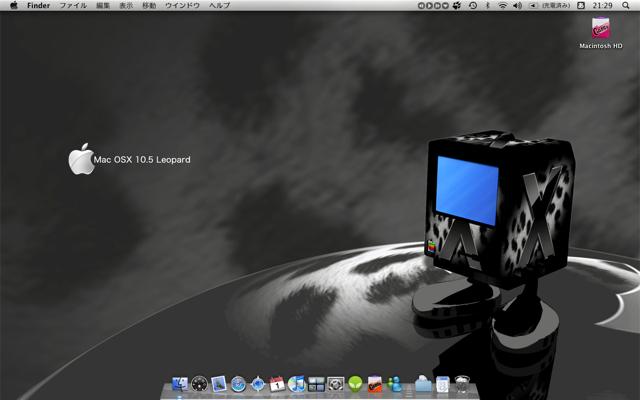Open the orange Candy Dock icon

(x=375, y=384)
